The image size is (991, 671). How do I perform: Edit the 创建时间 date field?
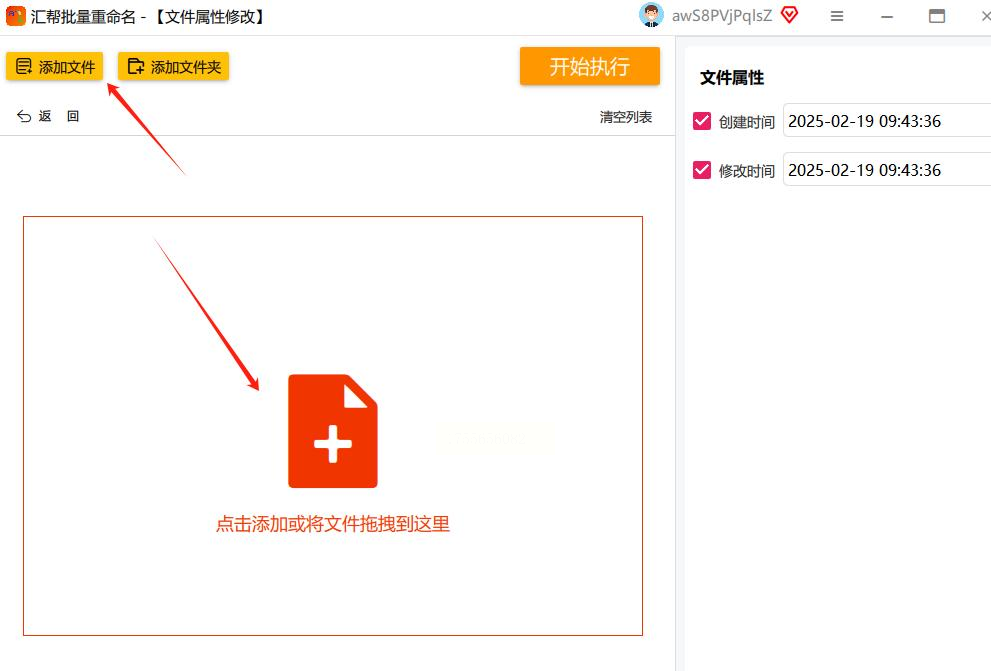(x=887, y=120)
